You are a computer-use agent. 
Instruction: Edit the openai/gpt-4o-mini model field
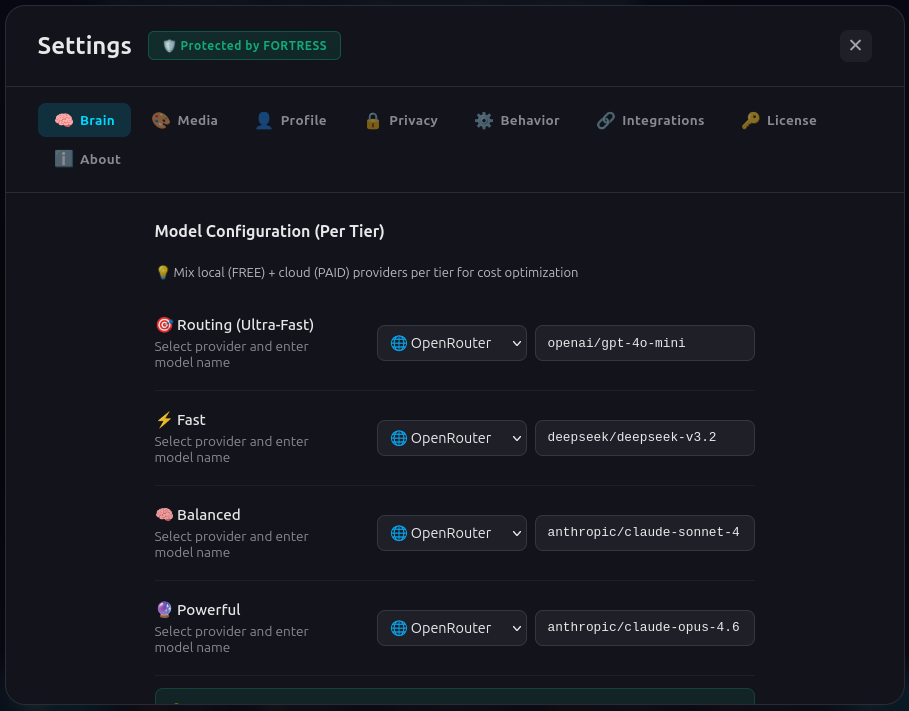point(645,343)
